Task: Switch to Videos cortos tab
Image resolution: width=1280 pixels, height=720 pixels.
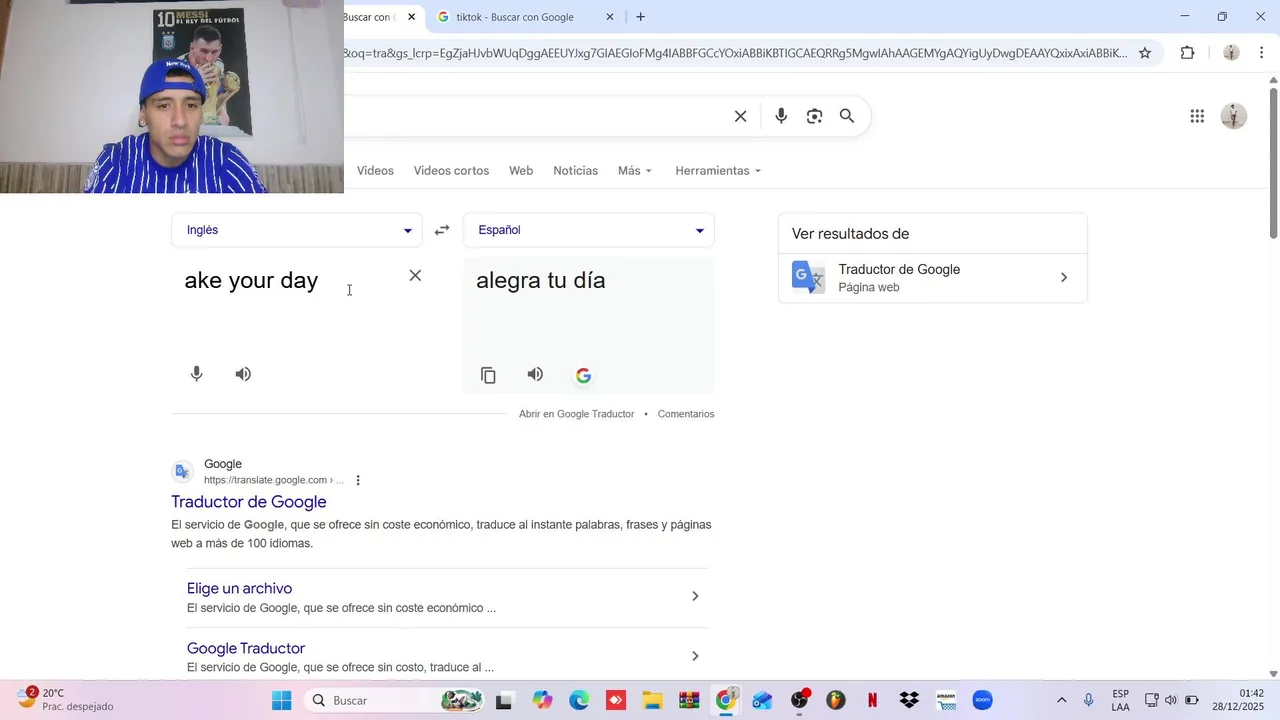Action: click(451, 171)
